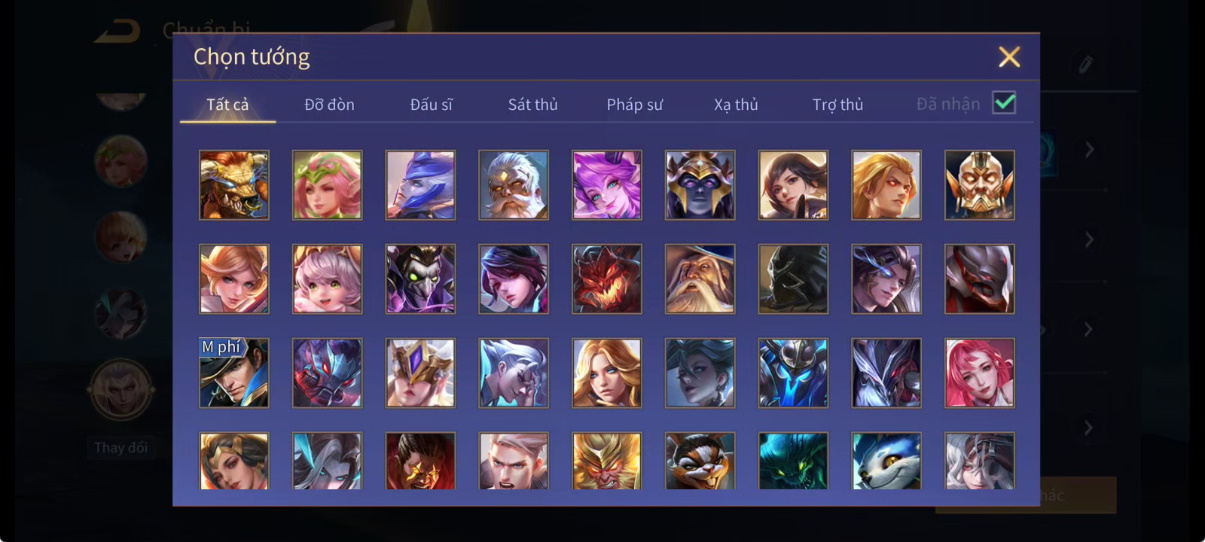Select the pink-haired woman hero portrait
The width and height of the screenshot is (1205, 542).
pyautogui.click(x=980, y=373)
